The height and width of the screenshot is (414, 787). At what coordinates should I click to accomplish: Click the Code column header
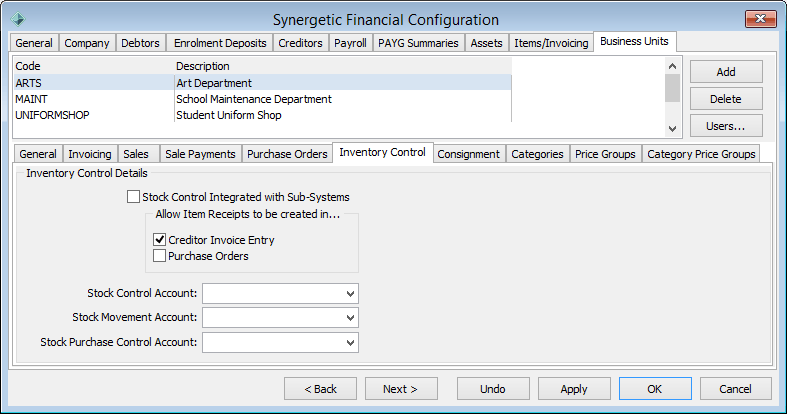94,66
